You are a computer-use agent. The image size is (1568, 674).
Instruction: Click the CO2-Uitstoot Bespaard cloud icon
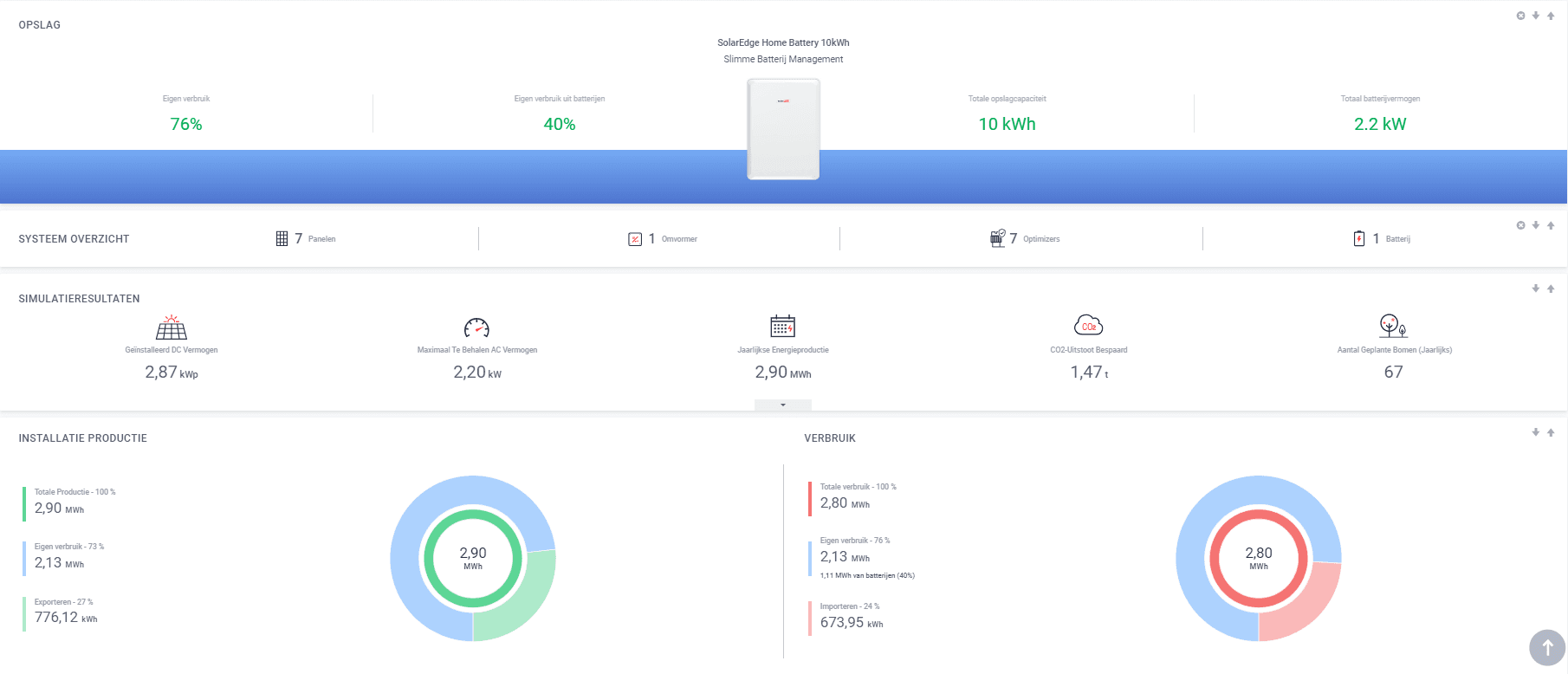1089,326
